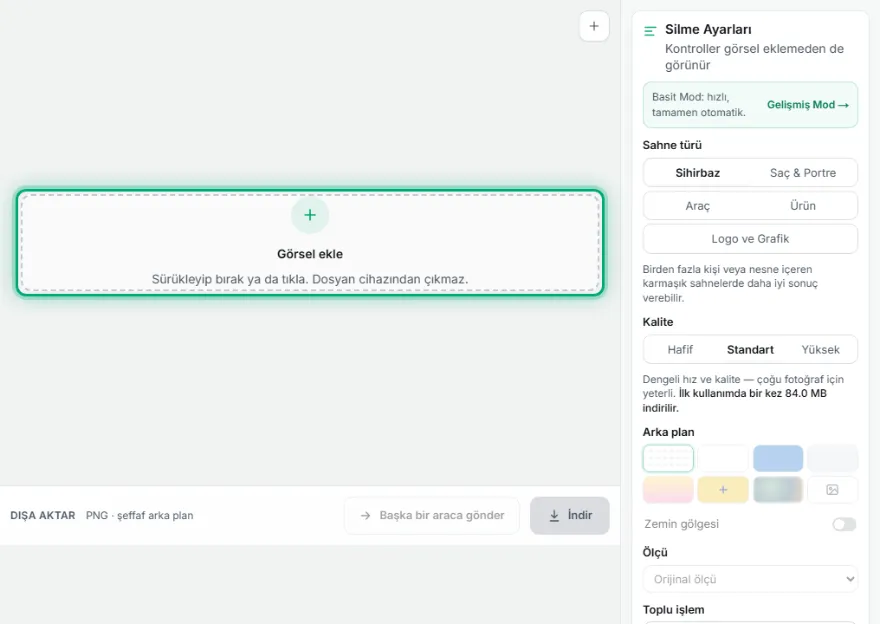Choose a custom background image via picture icon

click(x=832, y=490)
